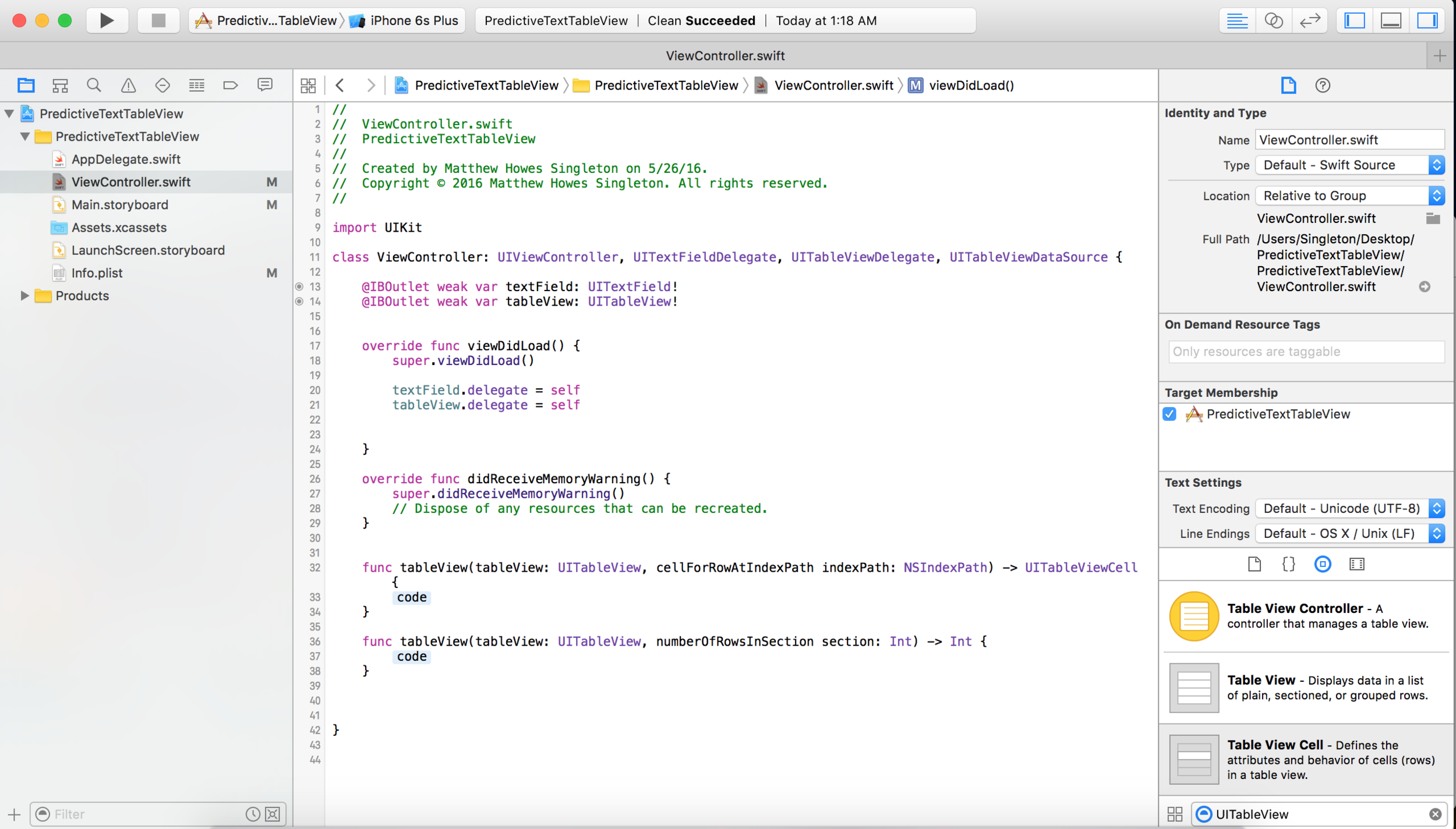Click the textField outlet connection circle

pos(299,286)
